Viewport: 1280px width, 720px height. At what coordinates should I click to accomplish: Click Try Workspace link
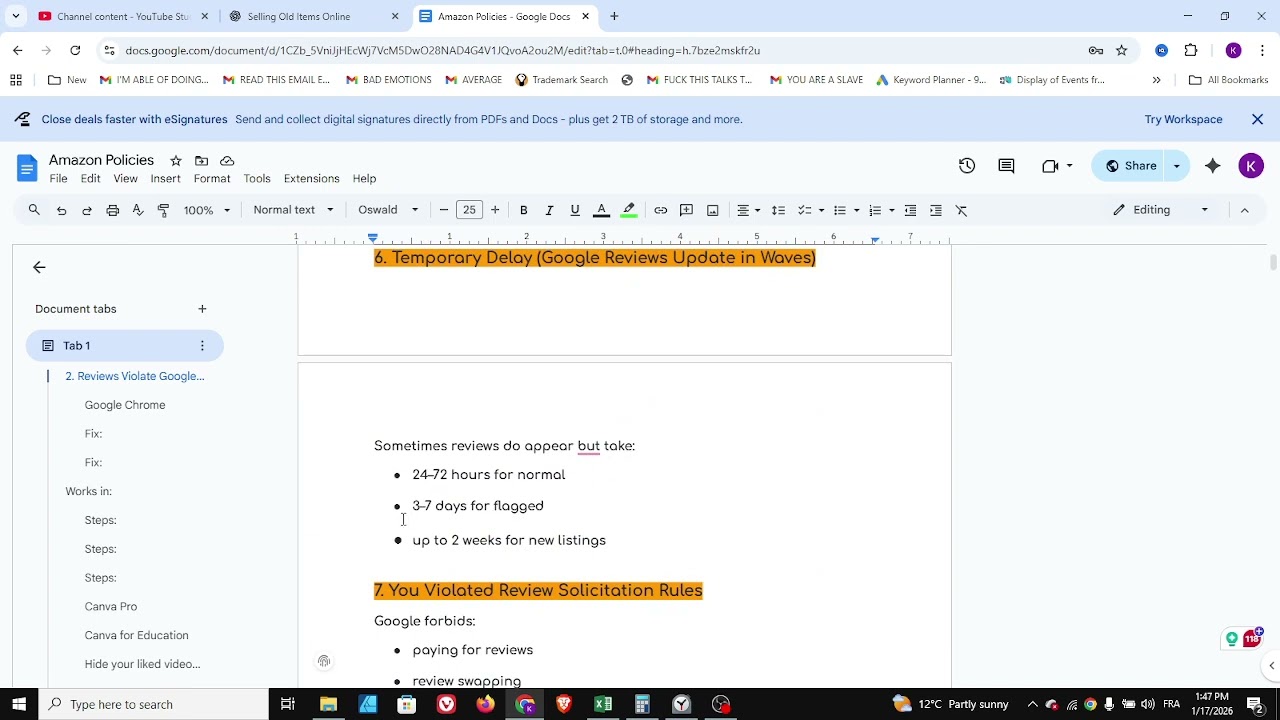[x=1183, y=119]
